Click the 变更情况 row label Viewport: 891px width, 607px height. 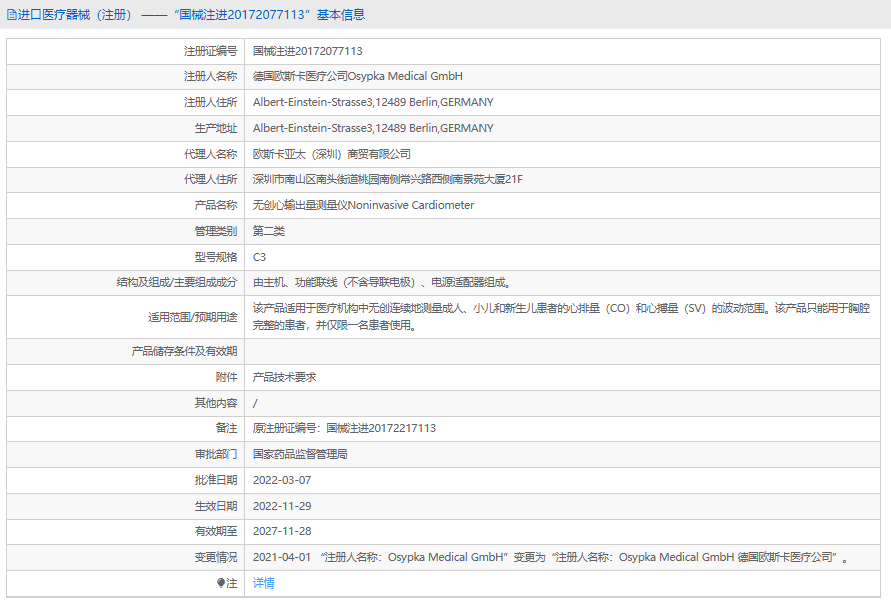[216, 558]
